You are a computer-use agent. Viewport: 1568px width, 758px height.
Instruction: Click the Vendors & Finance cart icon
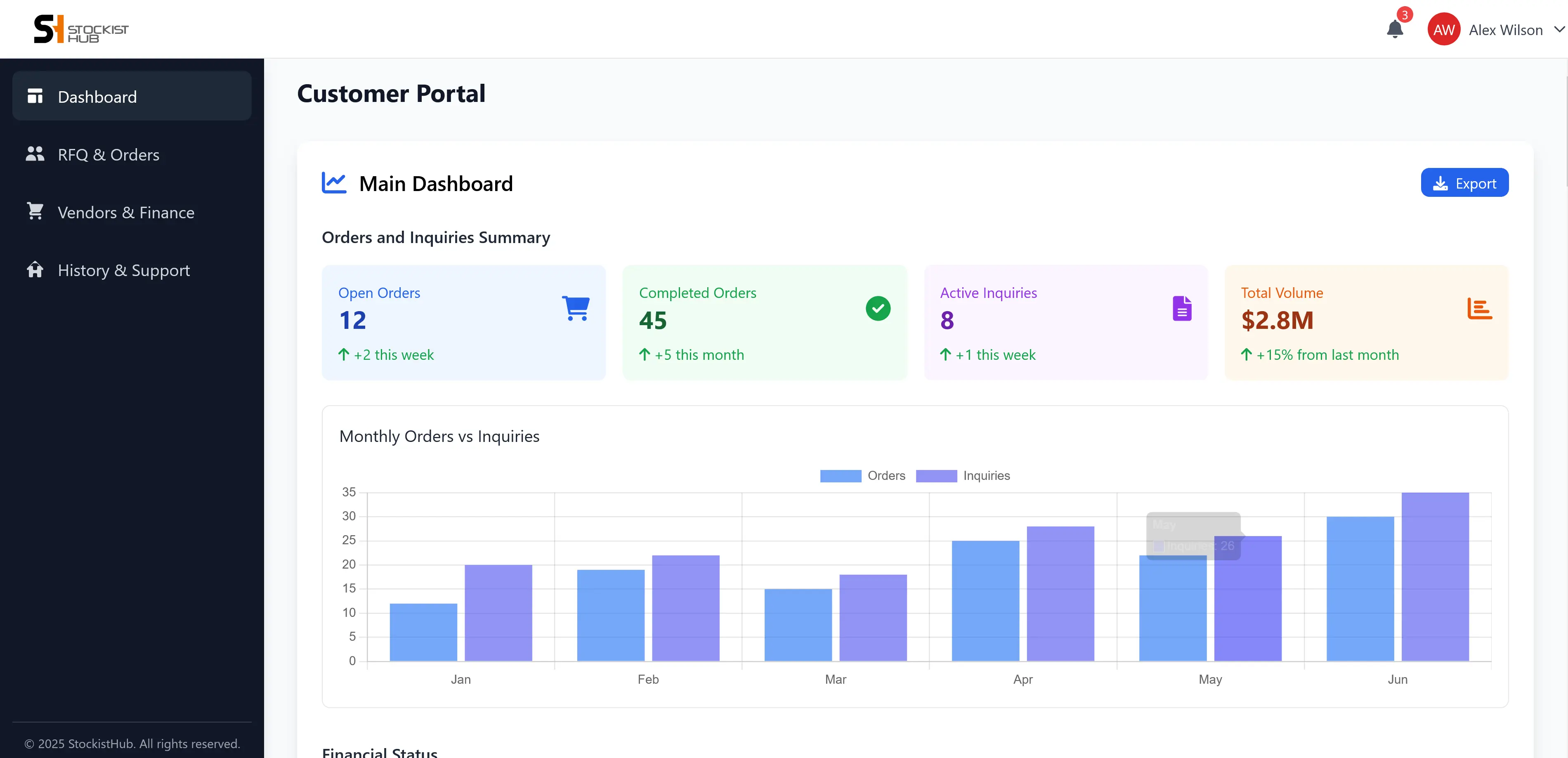click(x=35, y=211)
